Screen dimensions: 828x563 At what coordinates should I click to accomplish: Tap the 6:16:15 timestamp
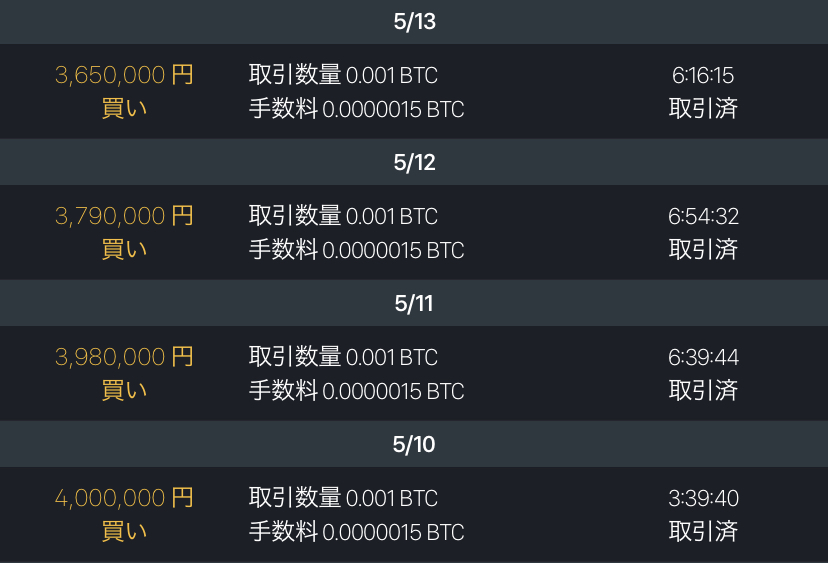coord(703,75)
